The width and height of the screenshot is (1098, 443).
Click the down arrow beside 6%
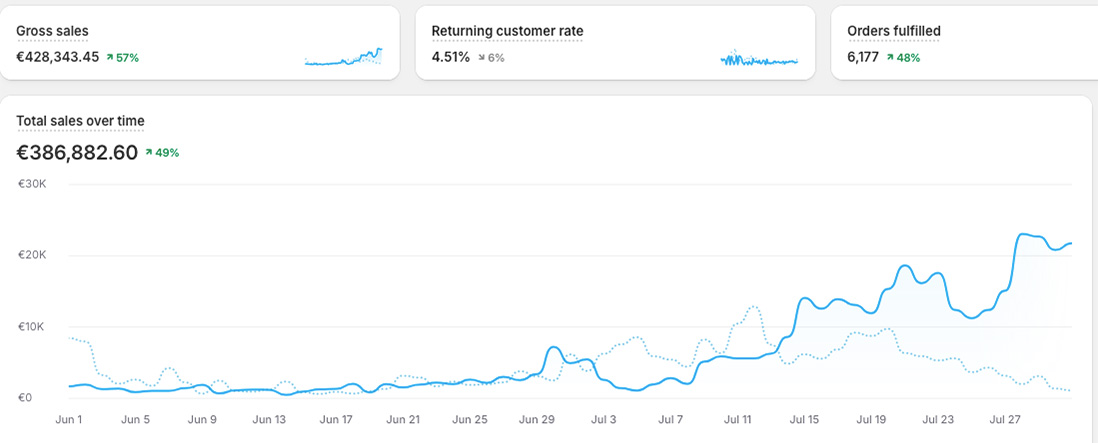pyautogui.click(x=481, y=58)
